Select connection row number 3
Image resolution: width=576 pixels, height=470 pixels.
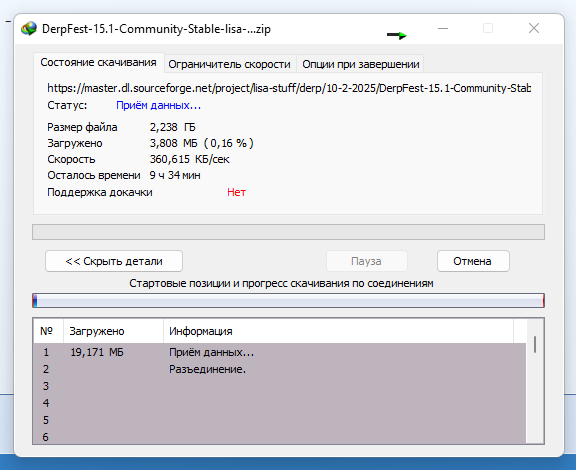click(x=280, y=386)
